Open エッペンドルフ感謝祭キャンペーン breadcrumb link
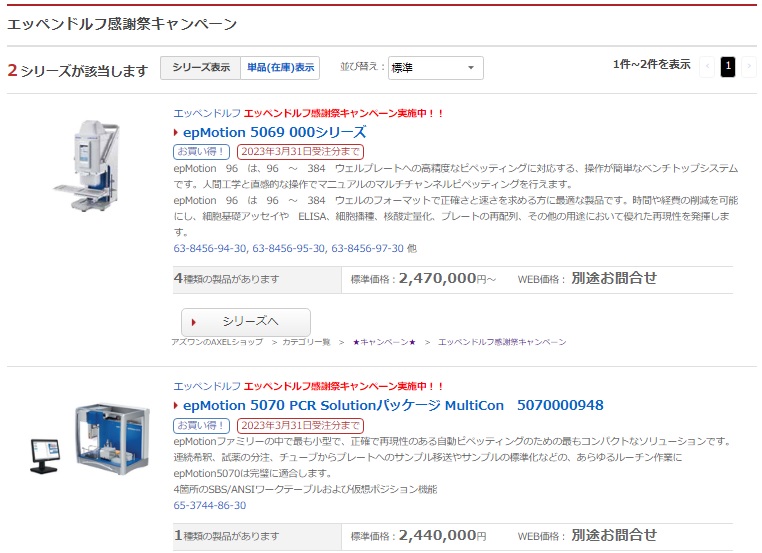This screenshot has width=762, height=553. coord(502,342)
